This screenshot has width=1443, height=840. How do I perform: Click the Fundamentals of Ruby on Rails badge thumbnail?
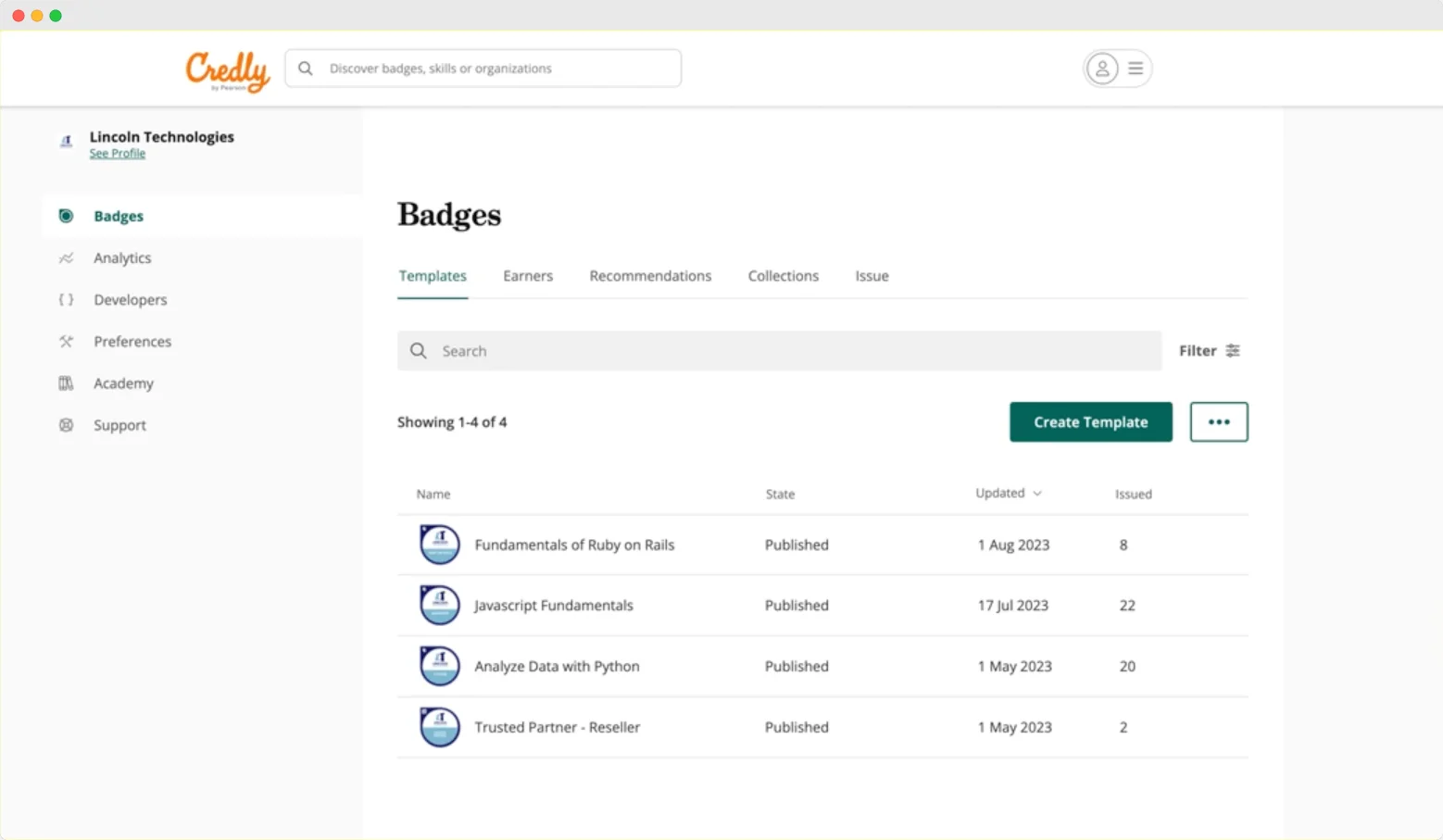(x=439, y=545)
